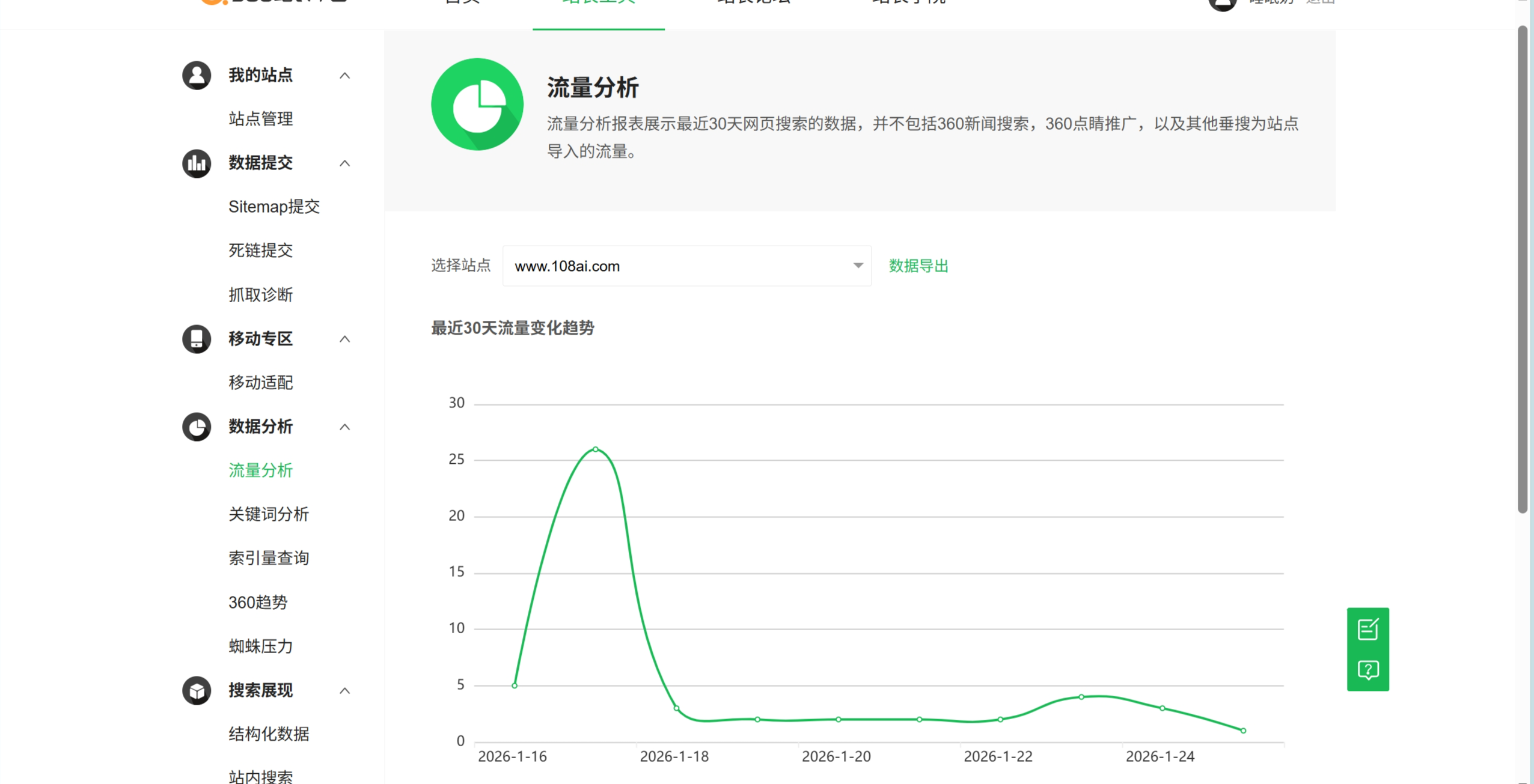Click the 流量分析 page title
Image resolution: width=1534 pixels, height=784 pixels.
click(x=593, y=88)
